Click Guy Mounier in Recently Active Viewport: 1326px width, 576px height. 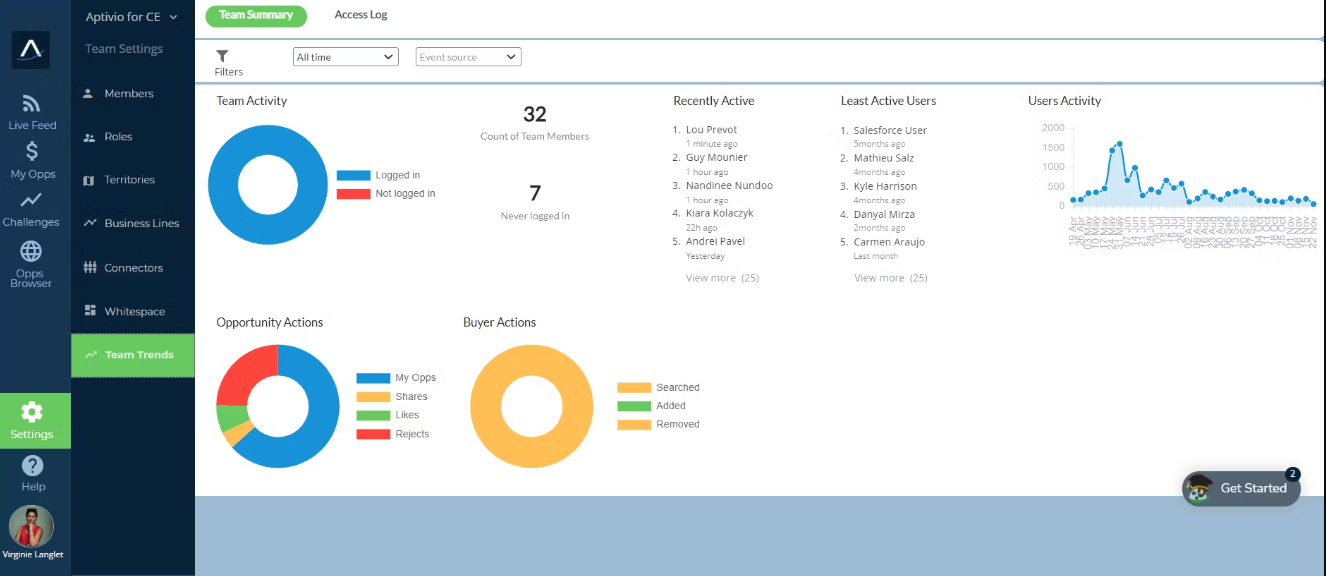(716, 158)
